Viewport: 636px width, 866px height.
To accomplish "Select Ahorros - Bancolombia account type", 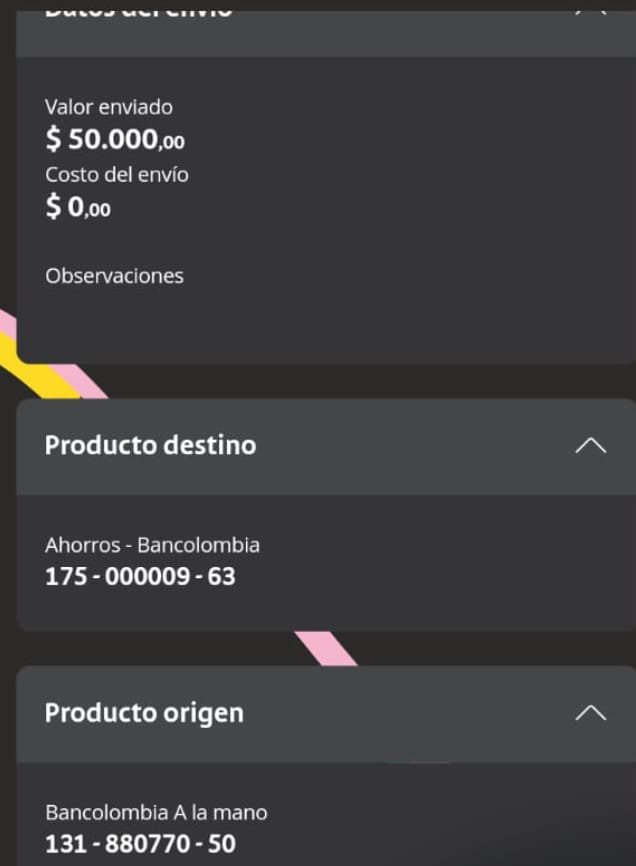I will pyautogui.click(x=152, y=546).
